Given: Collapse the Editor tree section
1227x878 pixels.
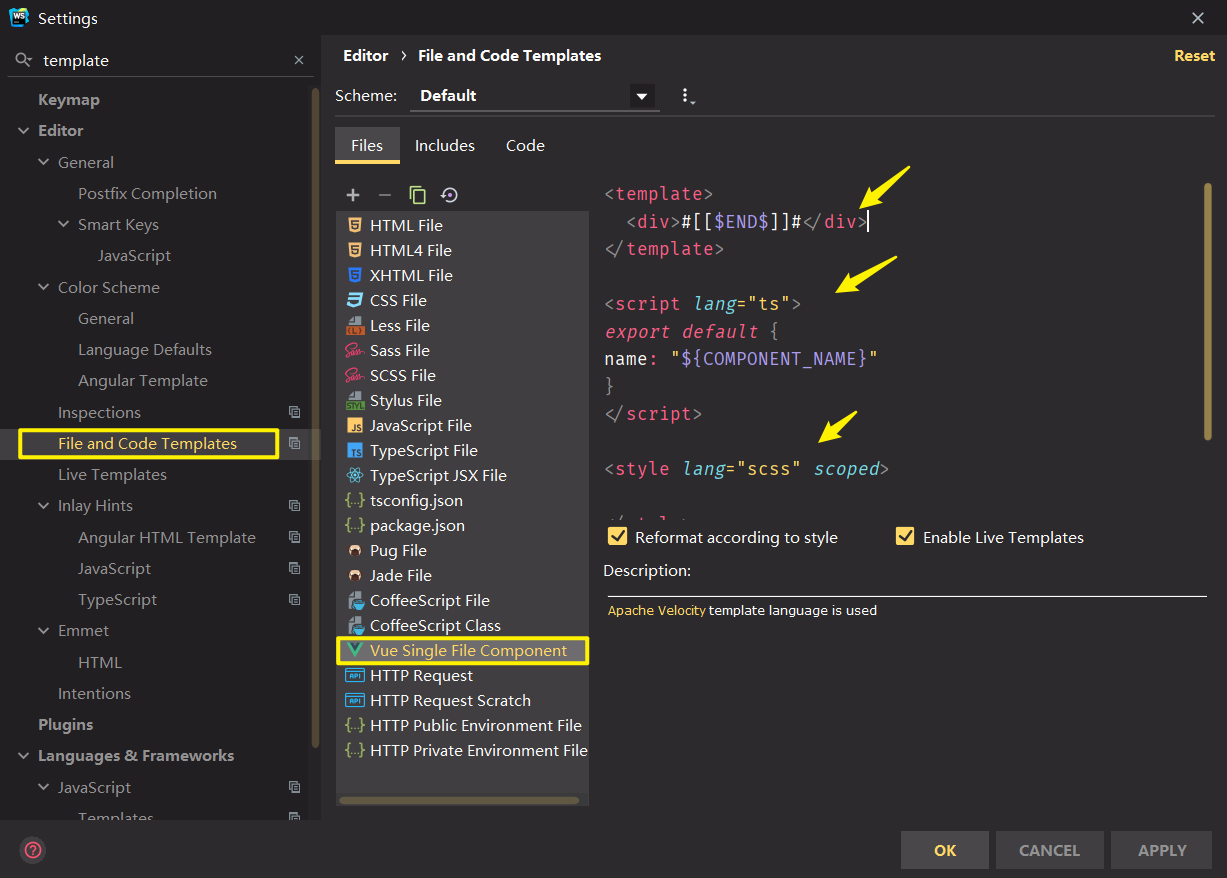Looking at the screenshot, I should pos(24,131).
